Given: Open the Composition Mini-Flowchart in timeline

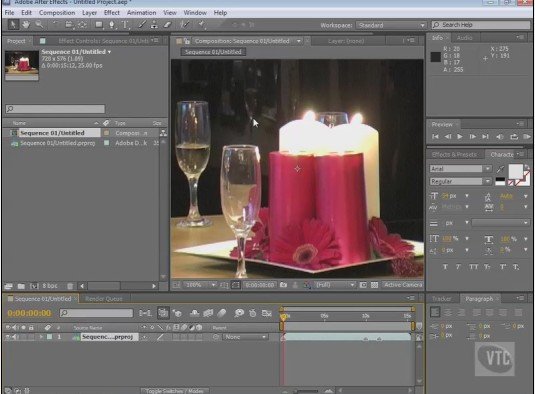Looking at the screenshot, I should coord(145,313).
